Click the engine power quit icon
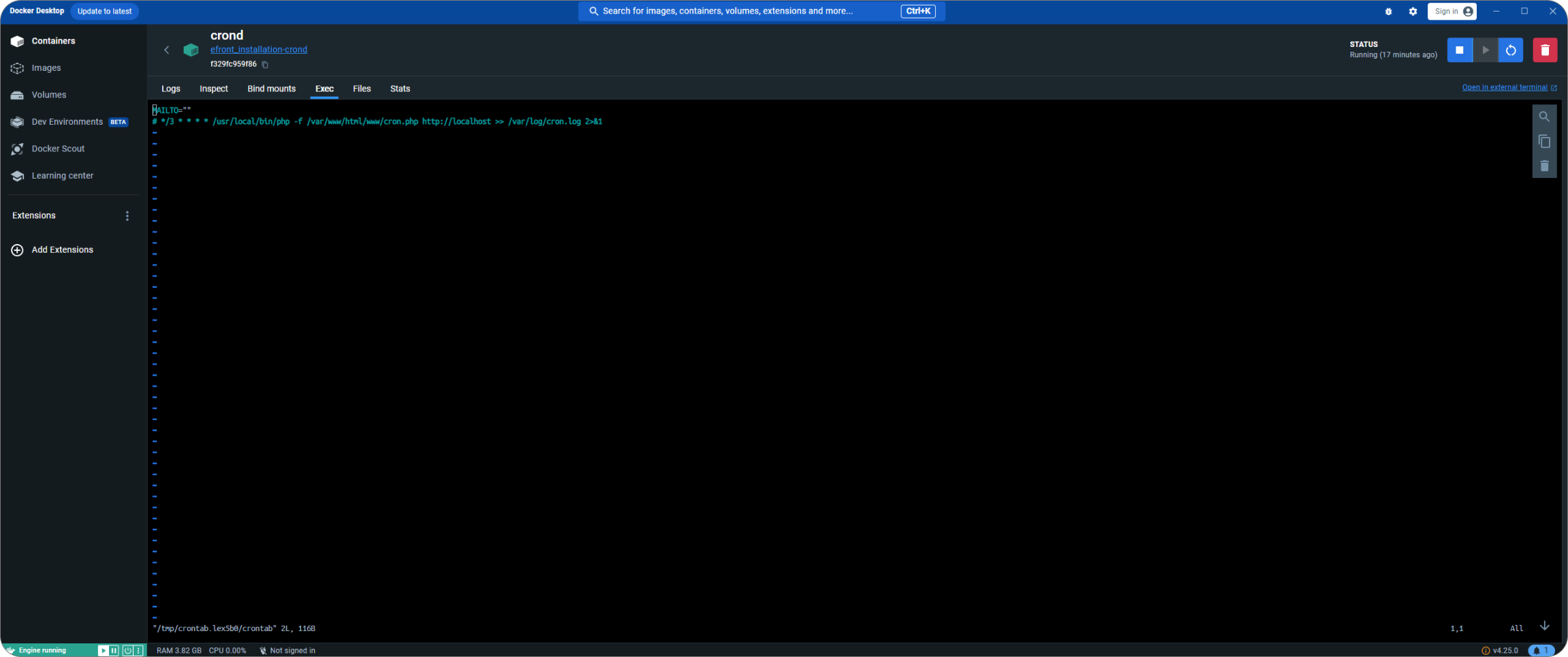 127,651
